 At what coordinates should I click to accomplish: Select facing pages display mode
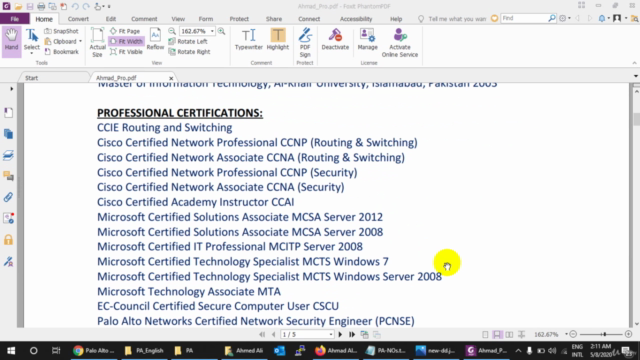point(509,334)
